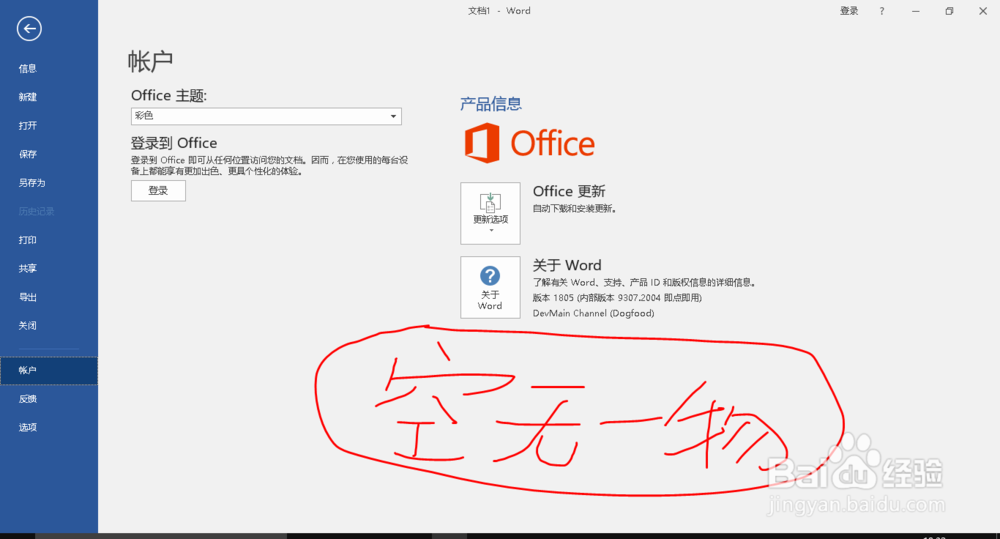This screenshot has width=1000, height=539.
Task: Click the 产品信息 heading
Action: (x=491, y=104)
